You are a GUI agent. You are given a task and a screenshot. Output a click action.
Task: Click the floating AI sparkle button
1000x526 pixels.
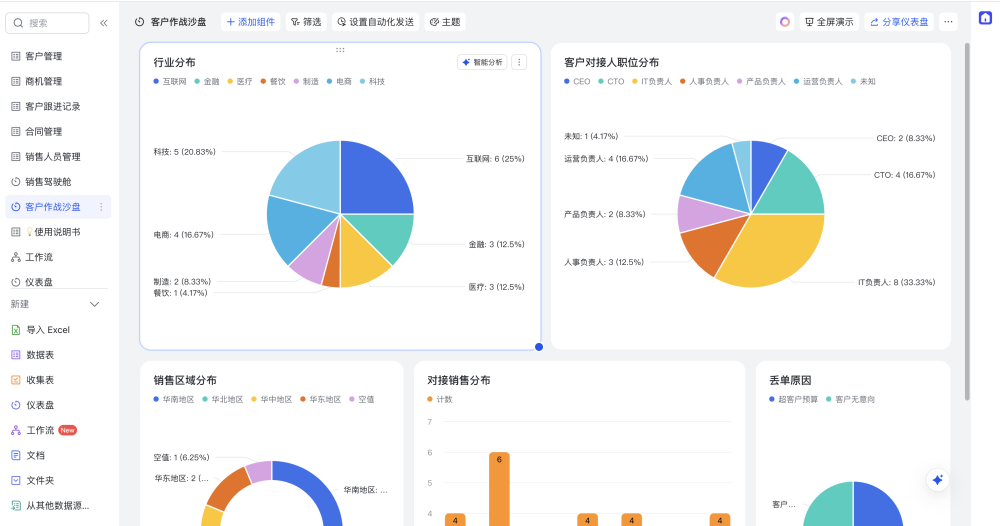(938, 480)
